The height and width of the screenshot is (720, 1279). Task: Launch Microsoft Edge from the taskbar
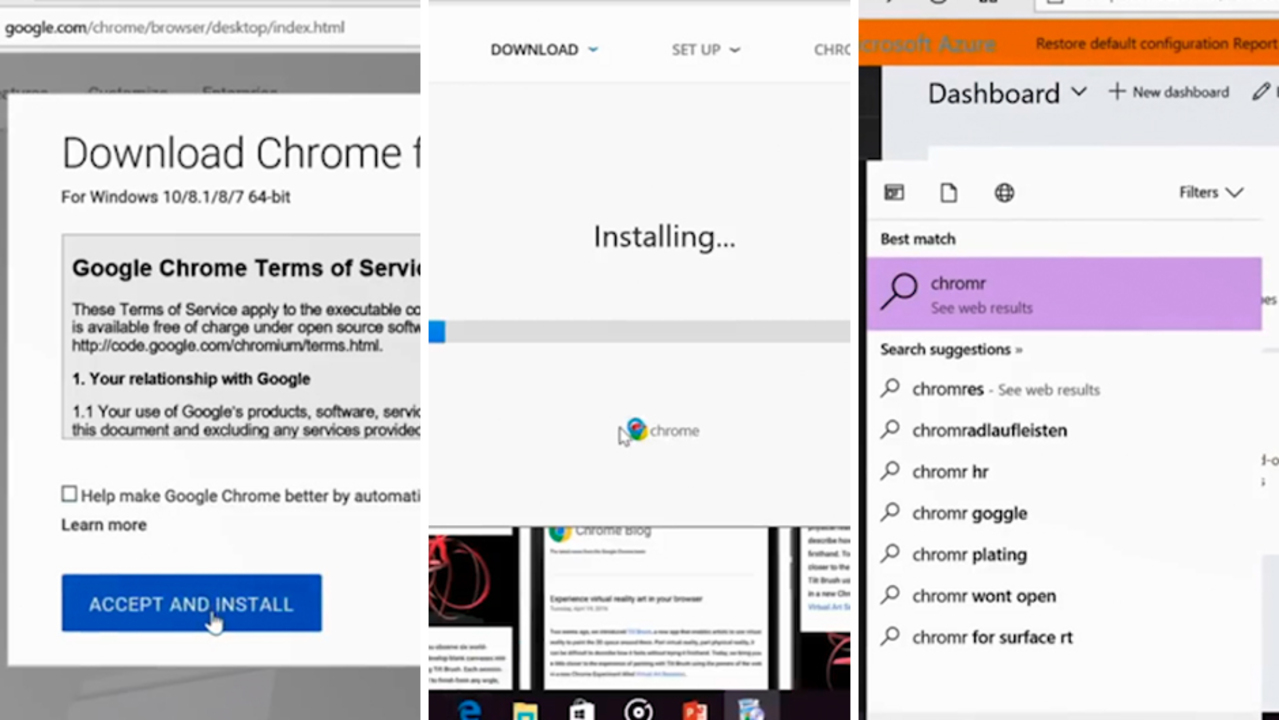pos(468,710)
